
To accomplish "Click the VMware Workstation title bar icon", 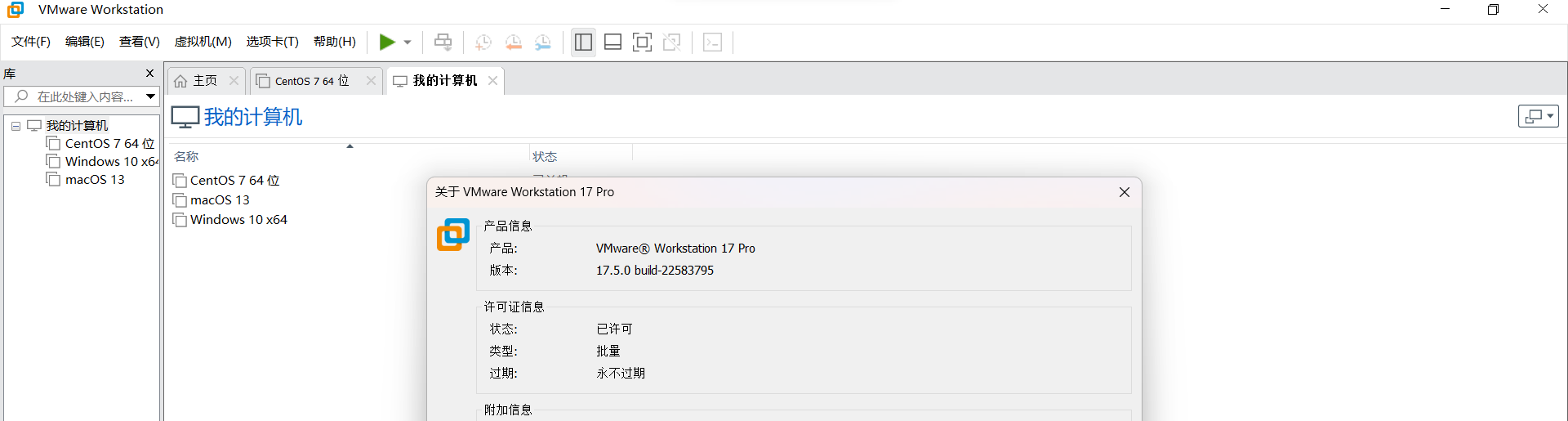I will click(x=16, y=10).
